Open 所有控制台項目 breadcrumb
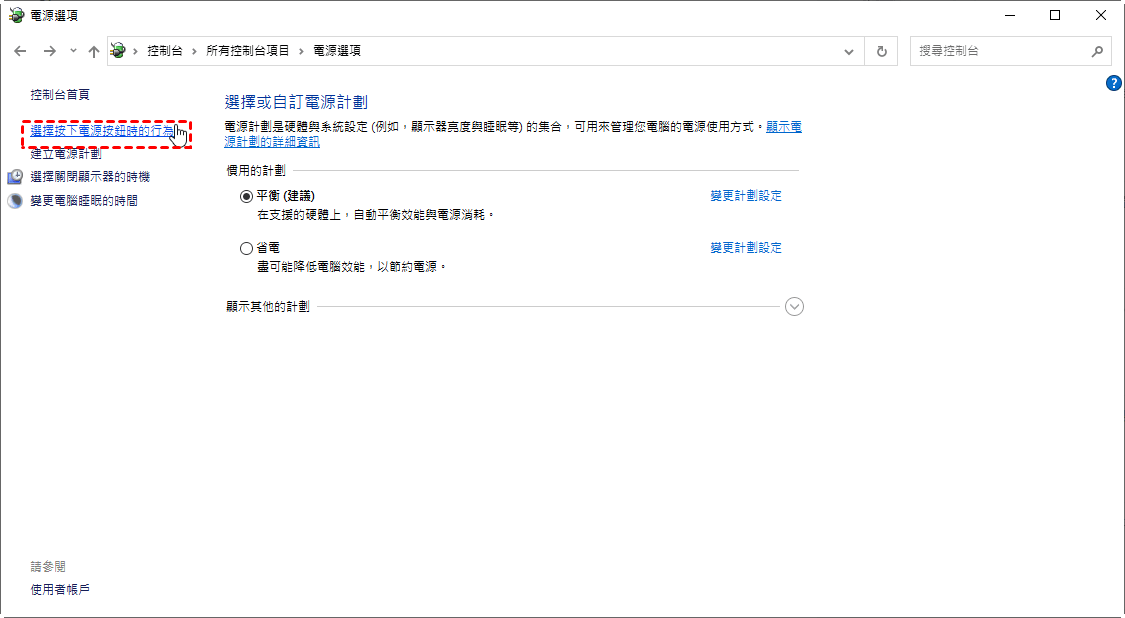 [248, 51]
